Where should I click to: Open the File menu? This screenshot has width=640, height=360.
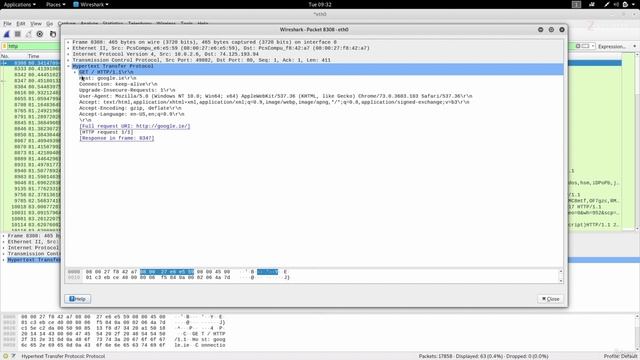[x=7, y=24]
